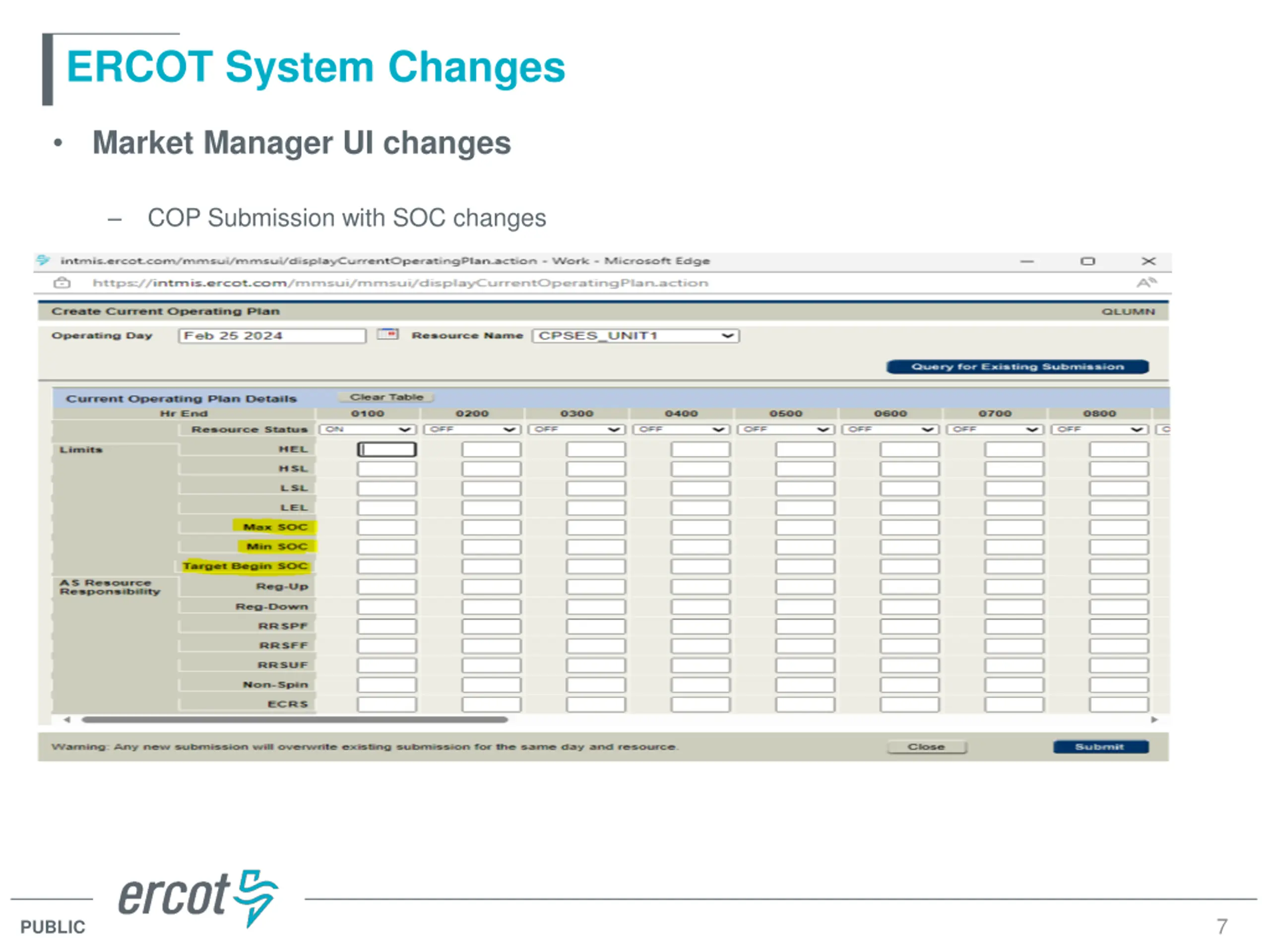The width and height of the screenshot is (1270, 952).
Task: Click the Current Operating Plan Details heading
Action: pyautogui.click(x=182, y=398)
